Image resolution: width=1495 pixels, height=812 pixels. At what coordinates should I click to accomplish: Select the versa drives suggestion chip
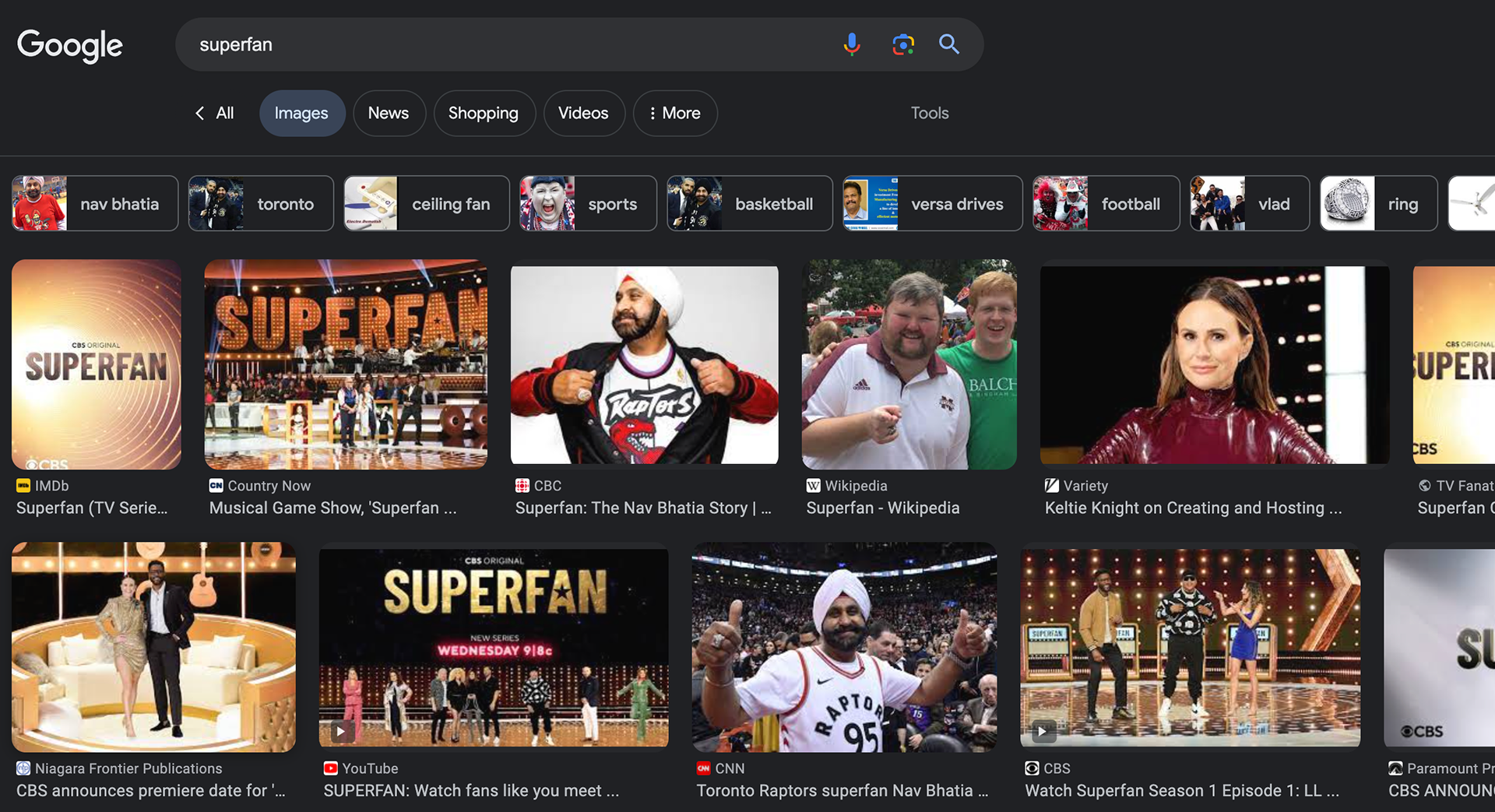point(933,204)
